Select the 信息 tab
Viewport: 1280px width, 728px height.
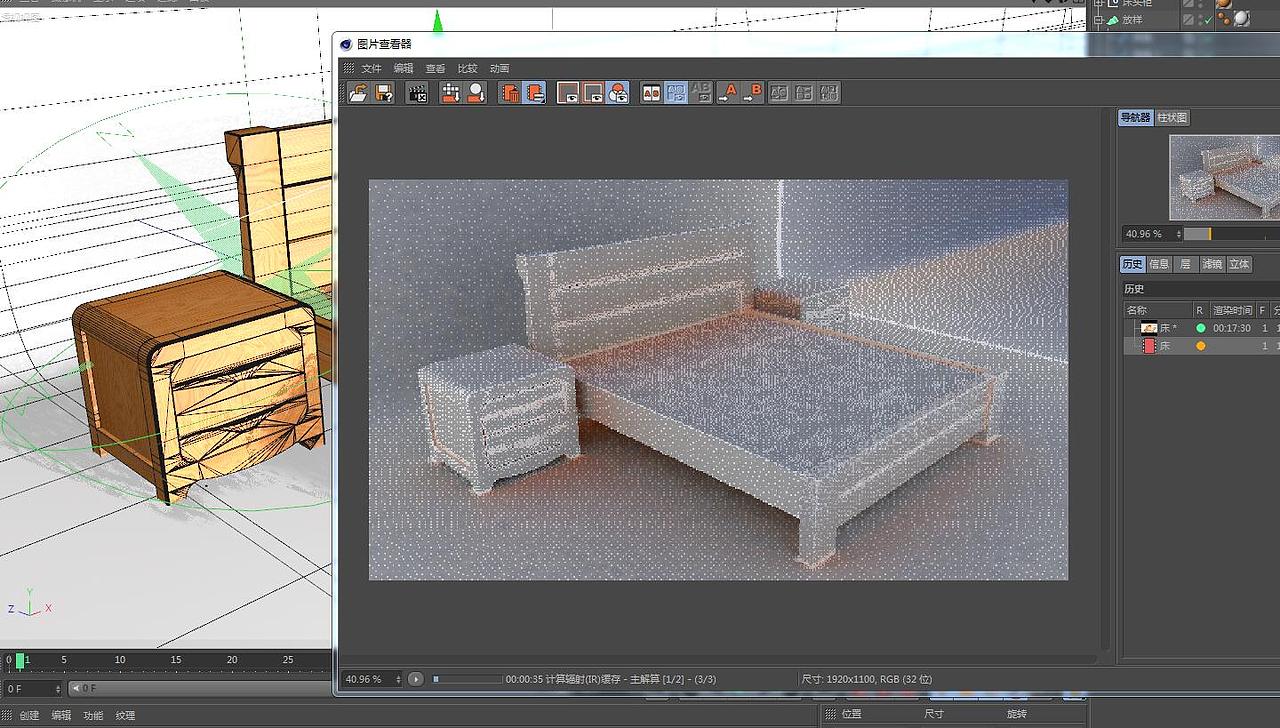1159,264
